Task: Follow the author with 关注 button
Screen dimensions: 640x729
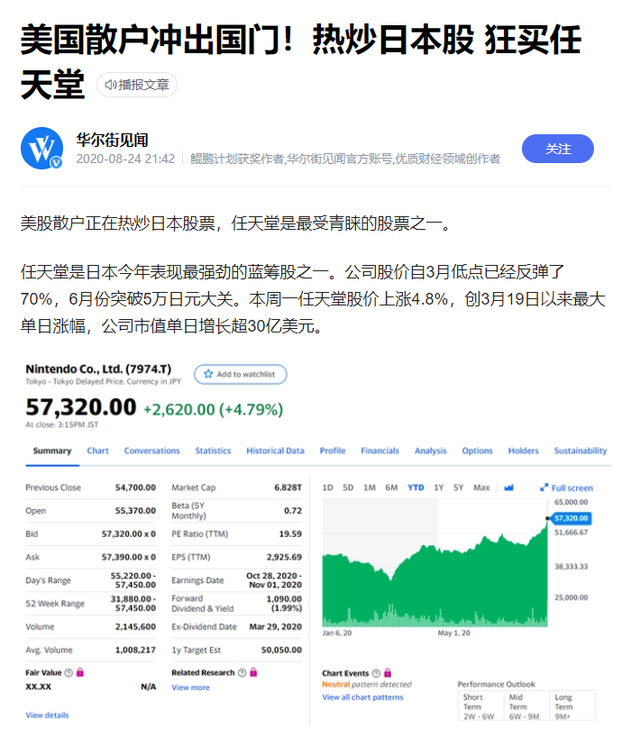Action: click(558, 149)
